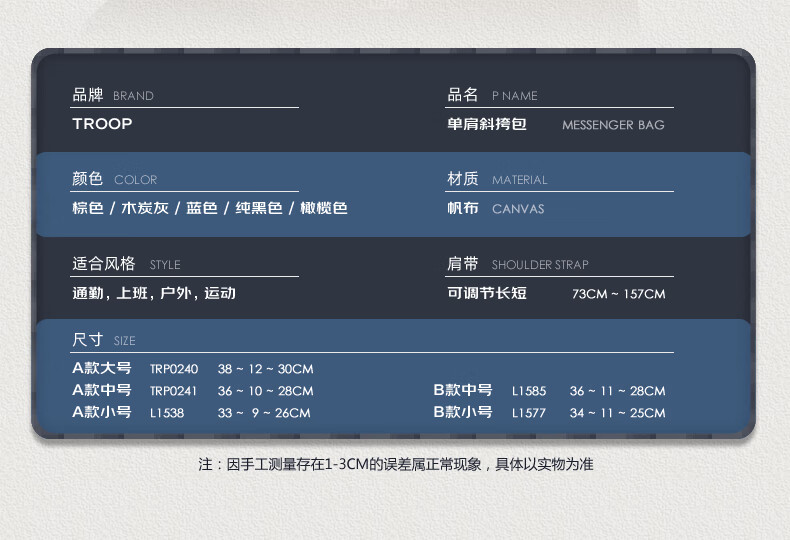Select the 棕色 color option text
Viewport: 790px width, 540px height.
(x=88, y=208)
